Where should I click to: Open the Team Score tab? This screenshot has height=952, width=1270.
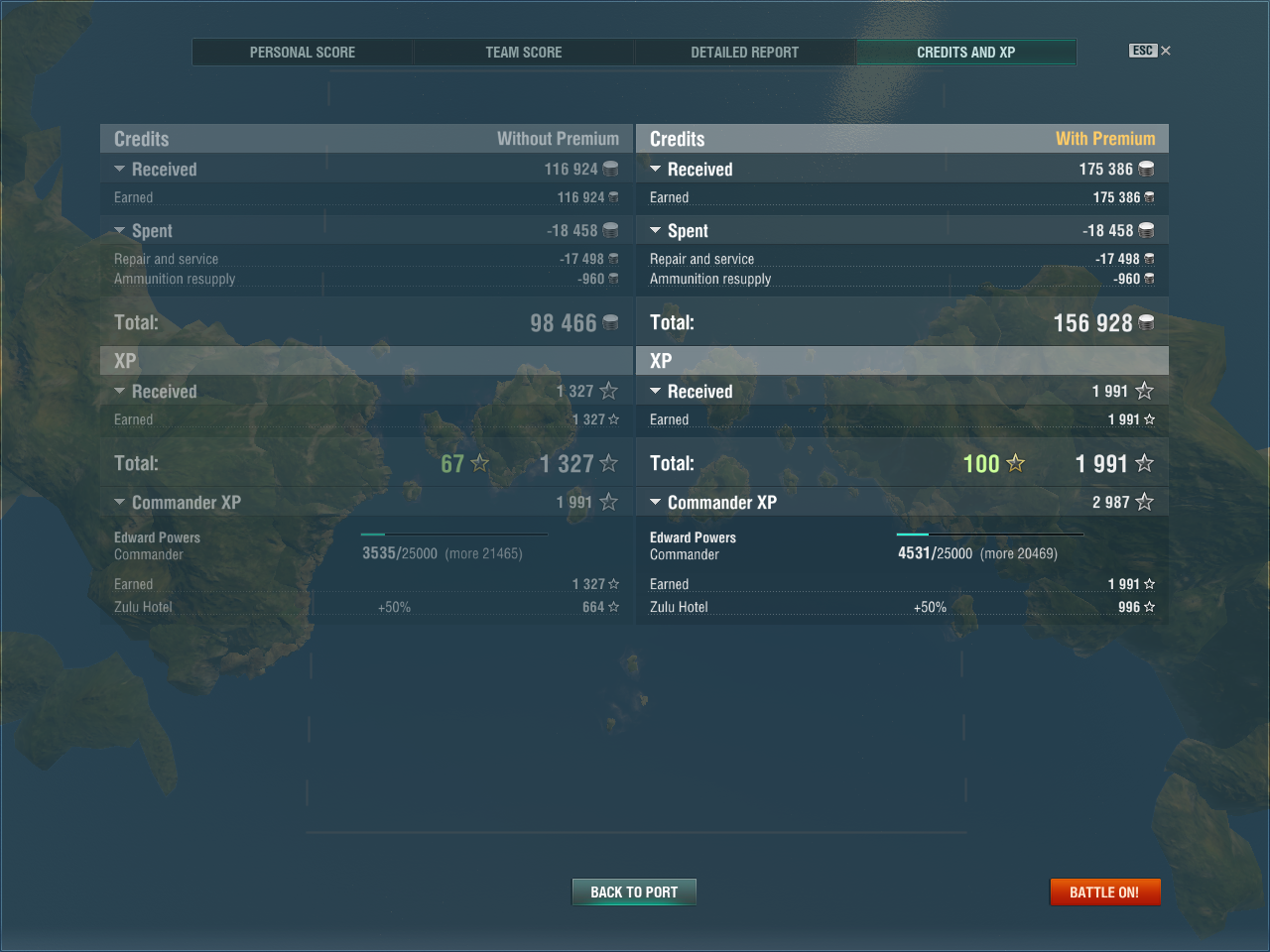[523, 53]
